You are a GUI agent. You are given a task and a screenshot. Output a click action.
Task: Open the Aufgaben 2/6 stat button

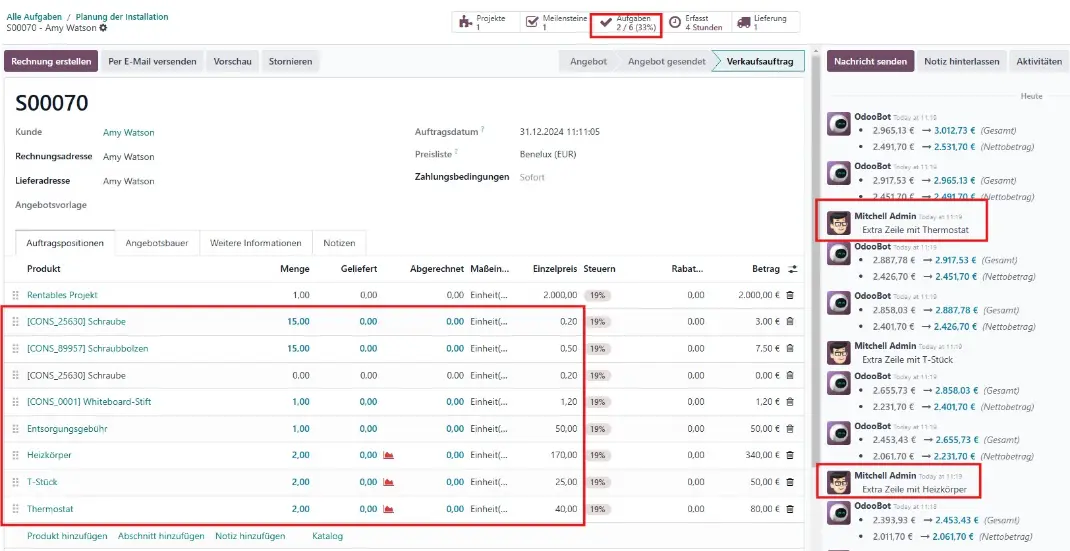[x=626, y=22]
